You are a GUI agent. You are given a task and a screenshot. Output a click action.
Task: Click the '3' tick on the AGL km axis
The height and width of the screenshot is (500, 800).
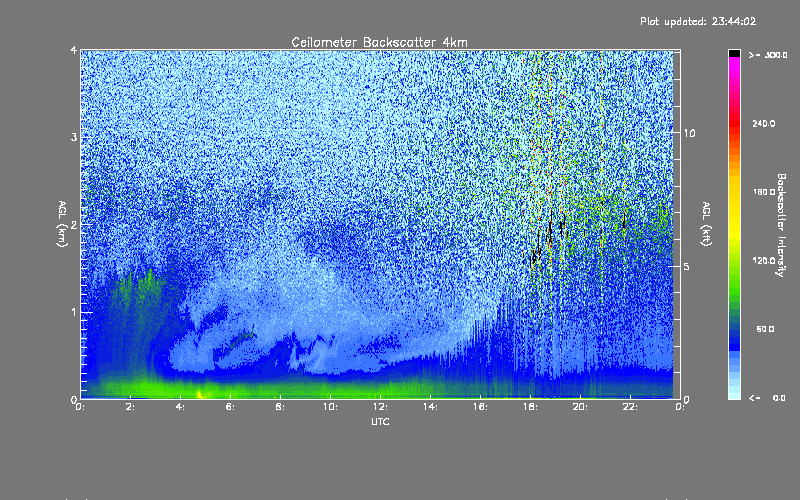74,137
